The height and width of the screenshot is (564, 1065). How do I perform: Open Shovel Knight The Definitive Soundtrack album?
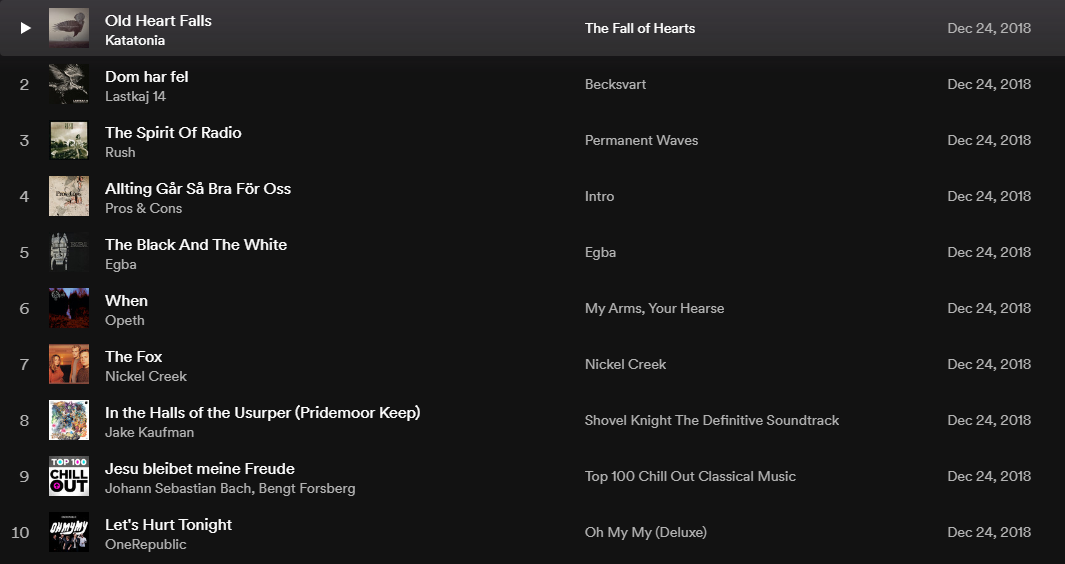coord(712,420)
